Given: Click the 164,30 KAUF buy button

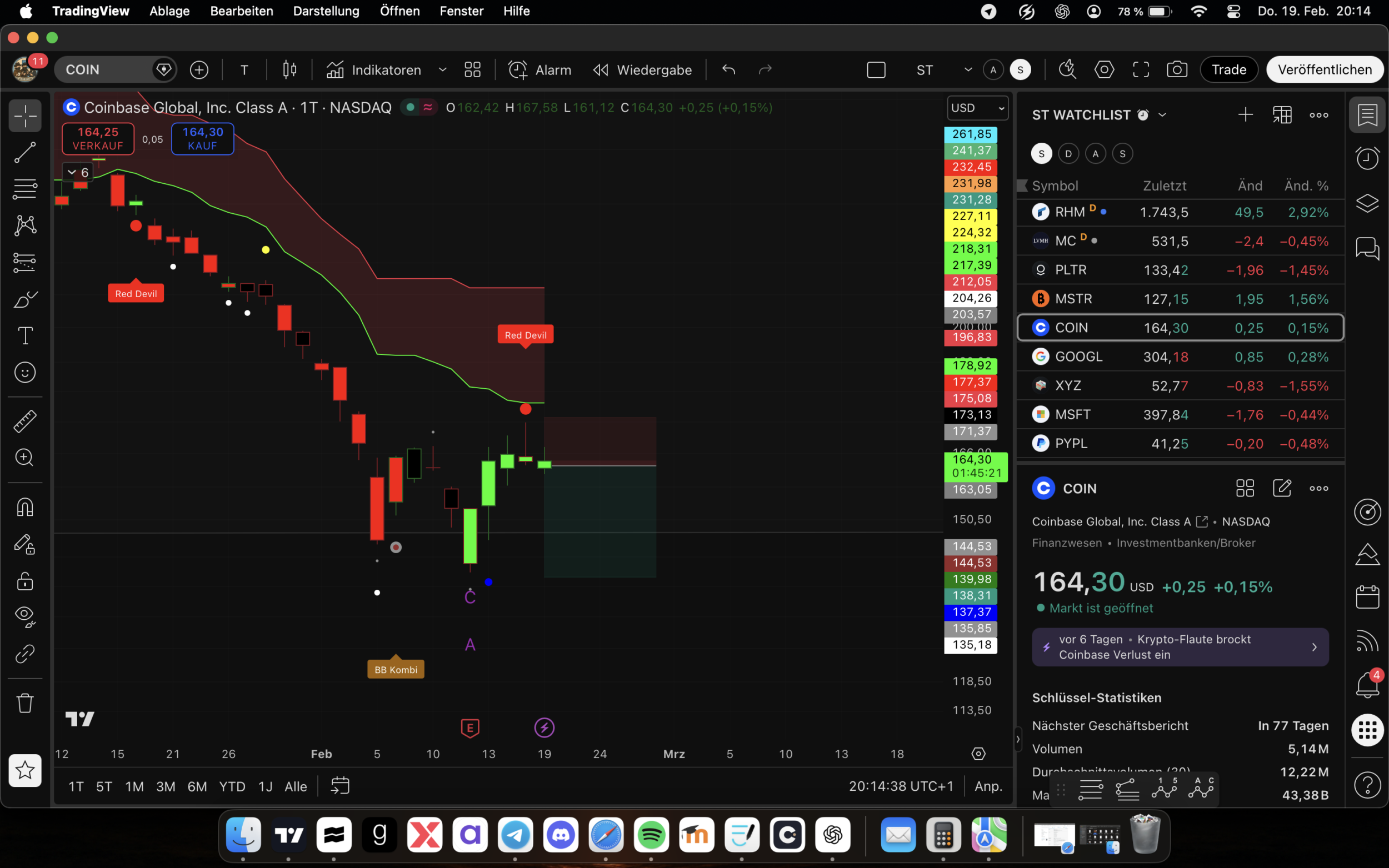Looking at the screenshot, I should pos(202,138).
